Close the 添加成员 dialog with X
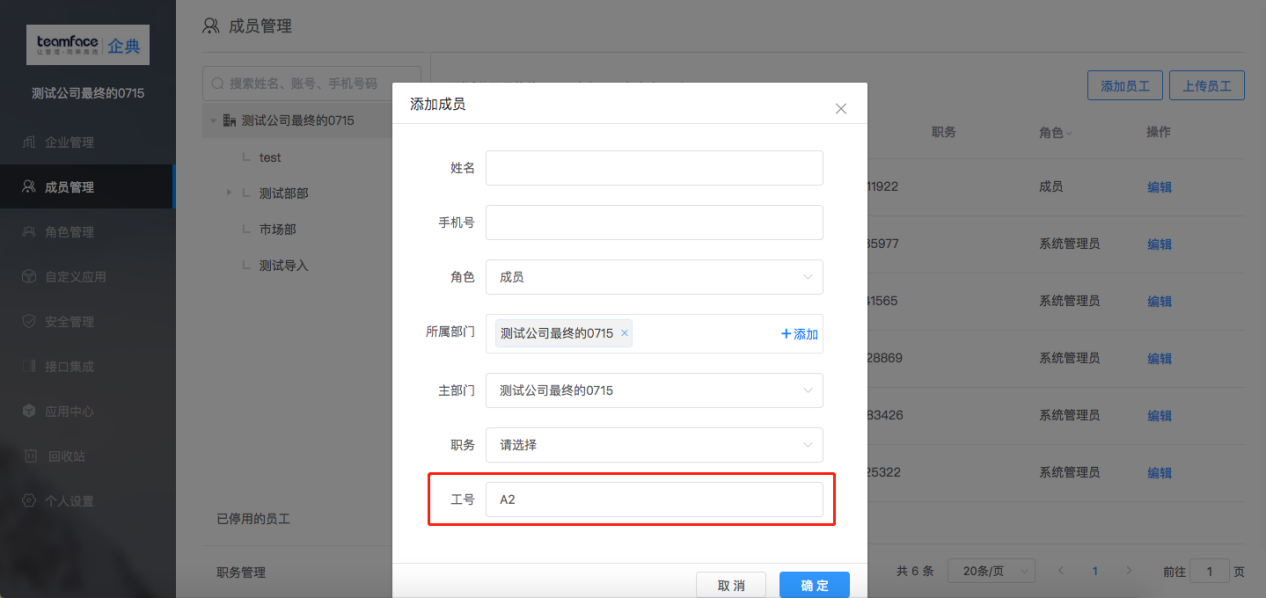 [x=841, y=108]
